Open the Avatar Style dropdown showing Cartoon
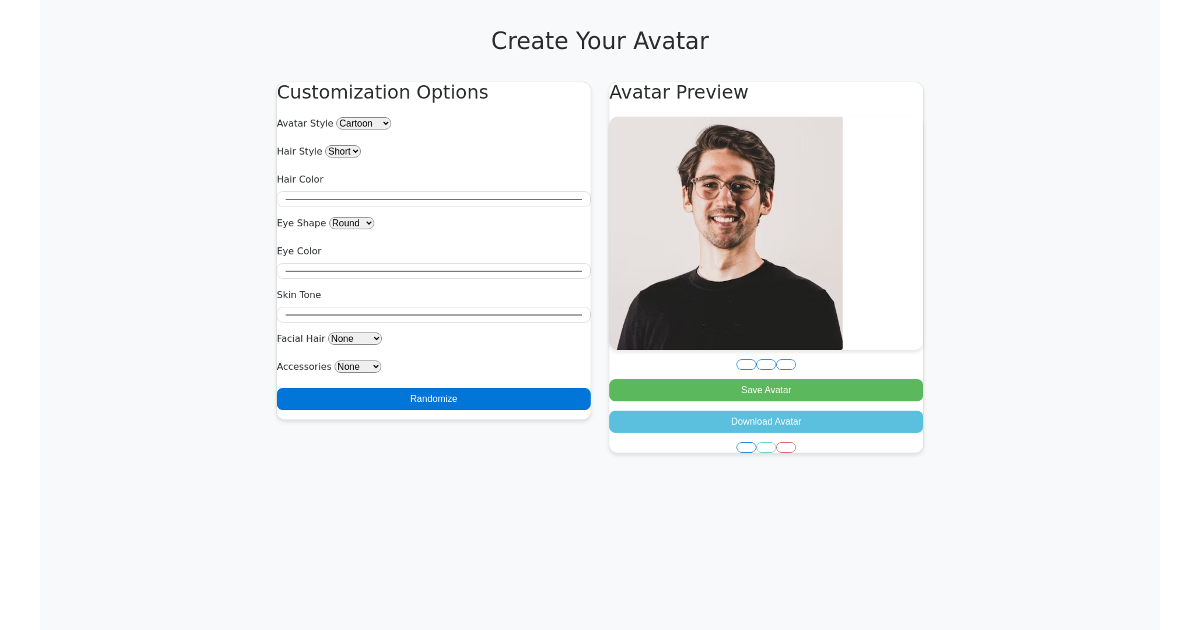The width and height of the screenshot is (1200, 630). click(363, 123)
